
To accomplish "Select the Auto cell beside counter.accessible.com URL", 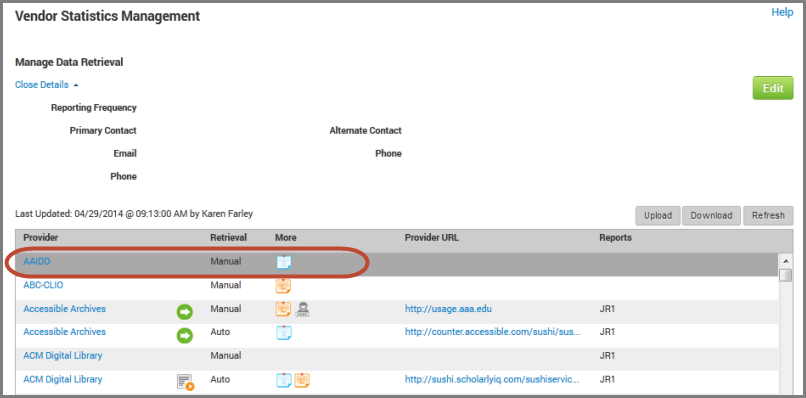I will (220, 332).
